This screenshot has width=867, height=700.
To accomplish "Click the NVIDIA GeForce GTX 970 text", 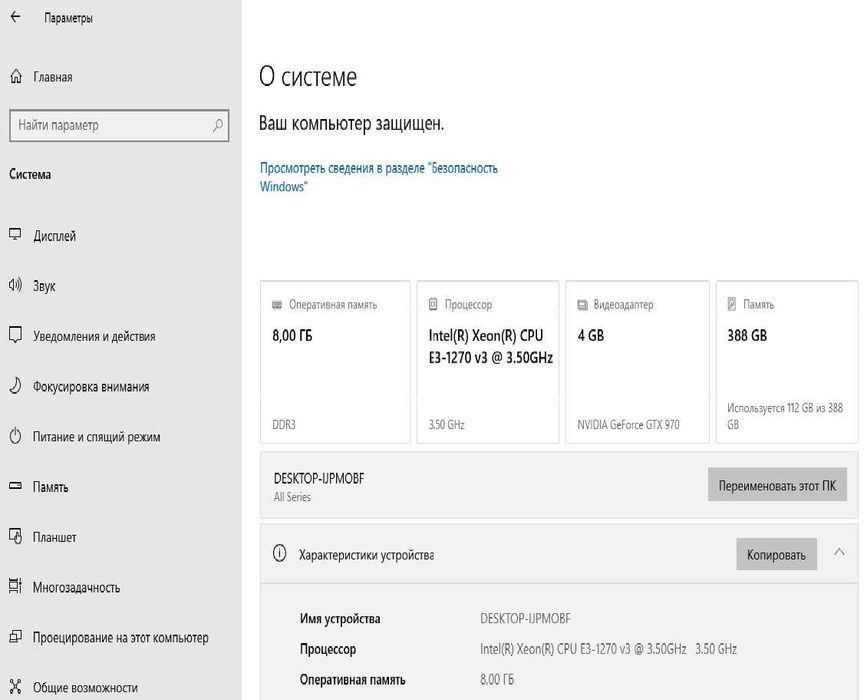I will (628, 425).
